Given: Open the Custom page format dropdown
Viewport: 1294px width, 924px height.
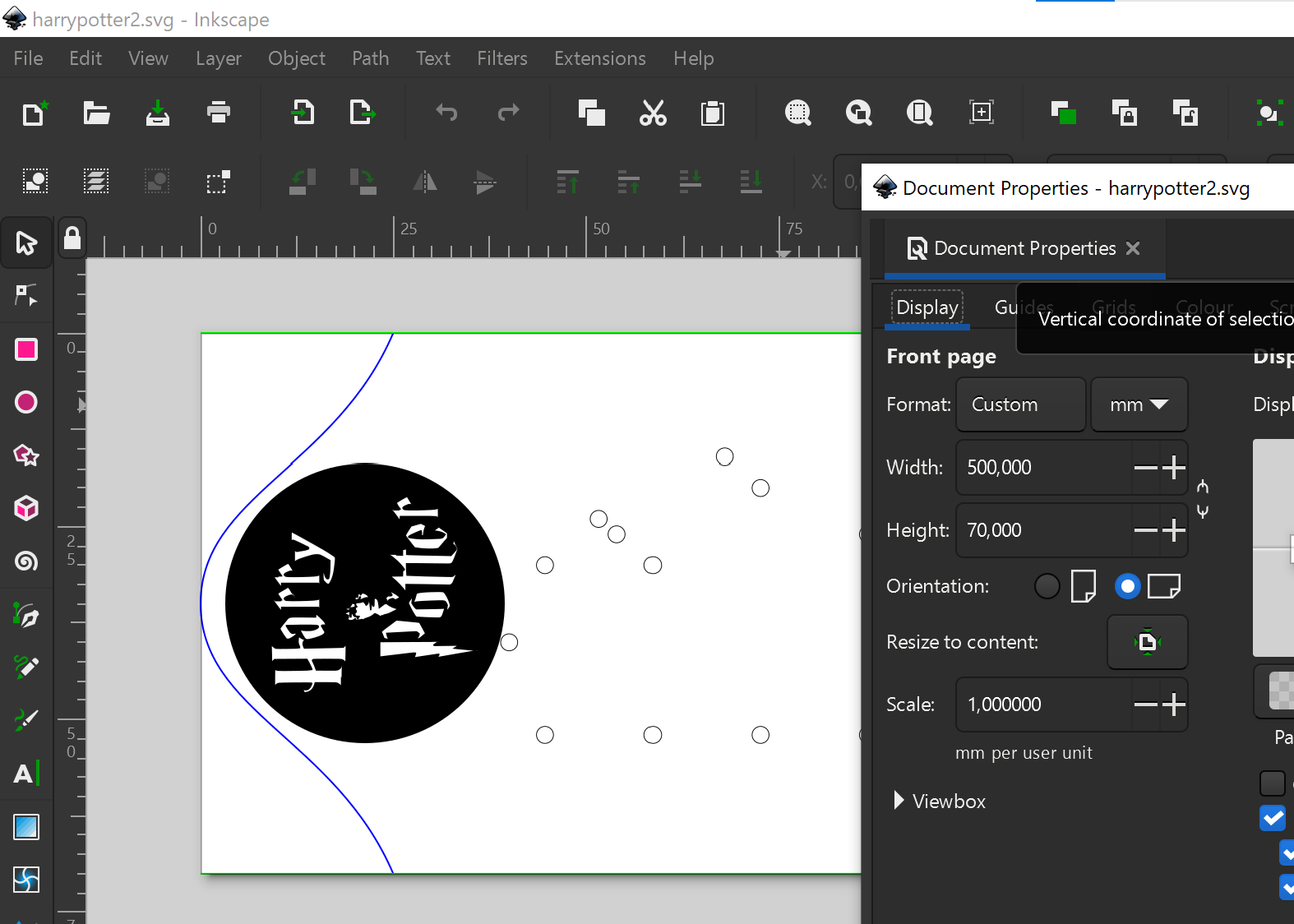Looking at the screenshot, I should [1020, 404].
